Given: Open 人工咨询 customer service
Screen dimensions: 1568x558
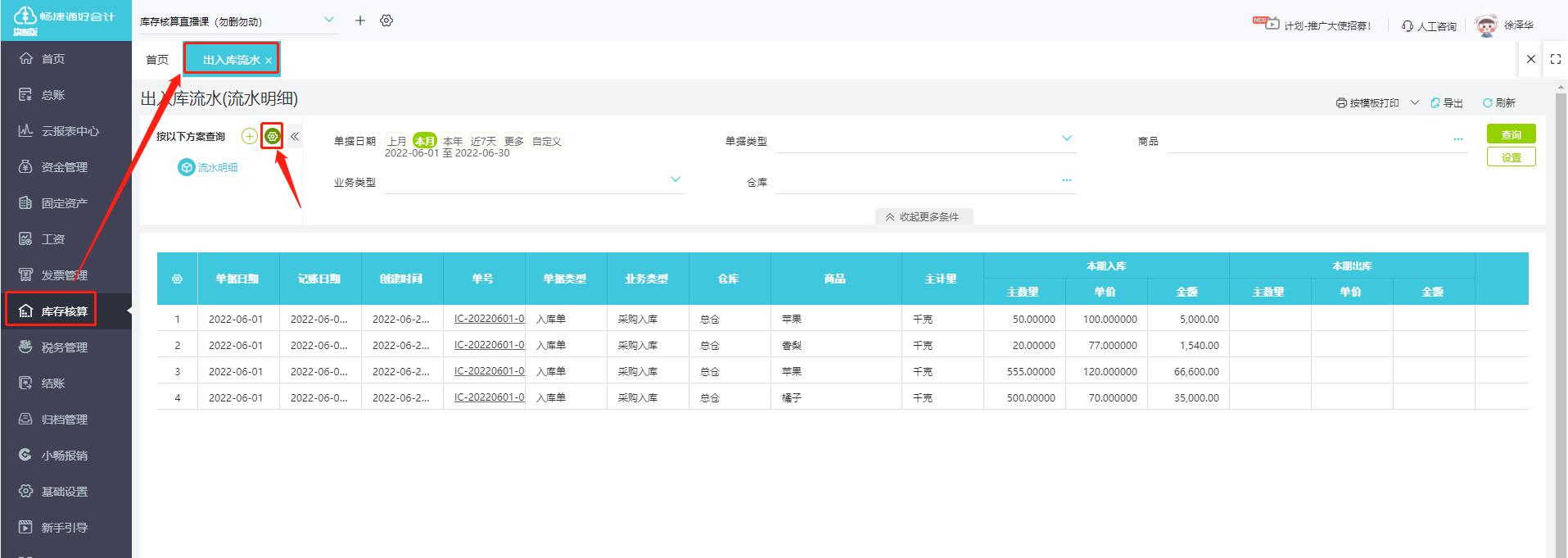Looking at the screenshot, I should point(1429,26).
